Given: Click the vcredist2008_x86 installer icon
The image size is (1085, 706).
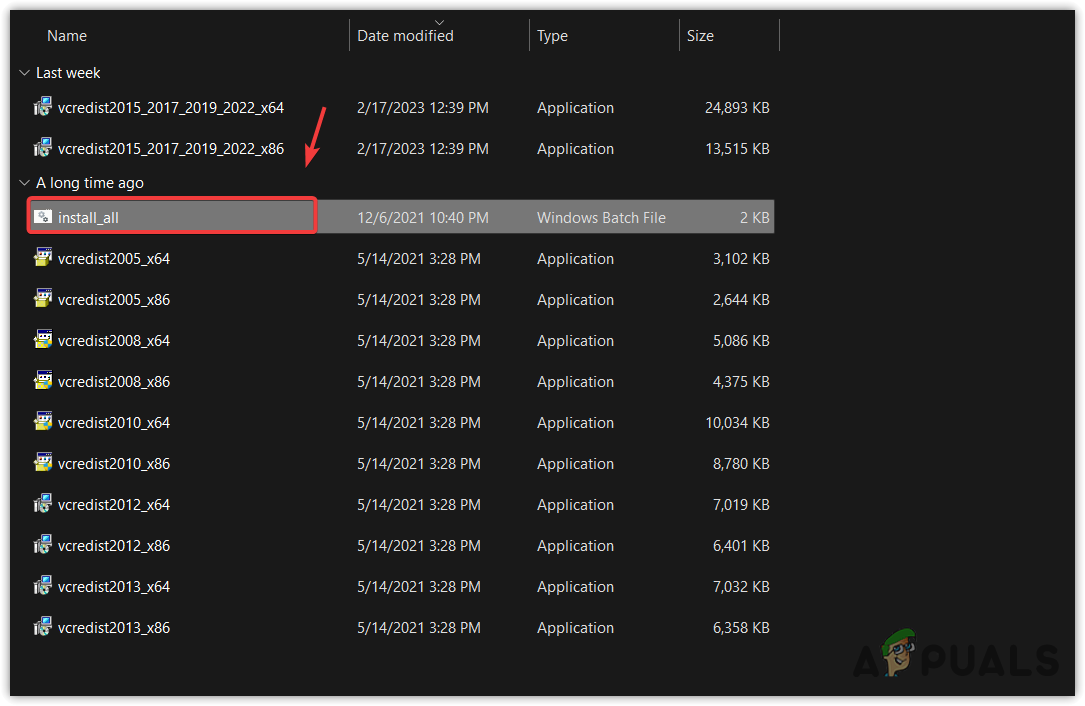Looking at the screenshot, I should coord(42,381).
